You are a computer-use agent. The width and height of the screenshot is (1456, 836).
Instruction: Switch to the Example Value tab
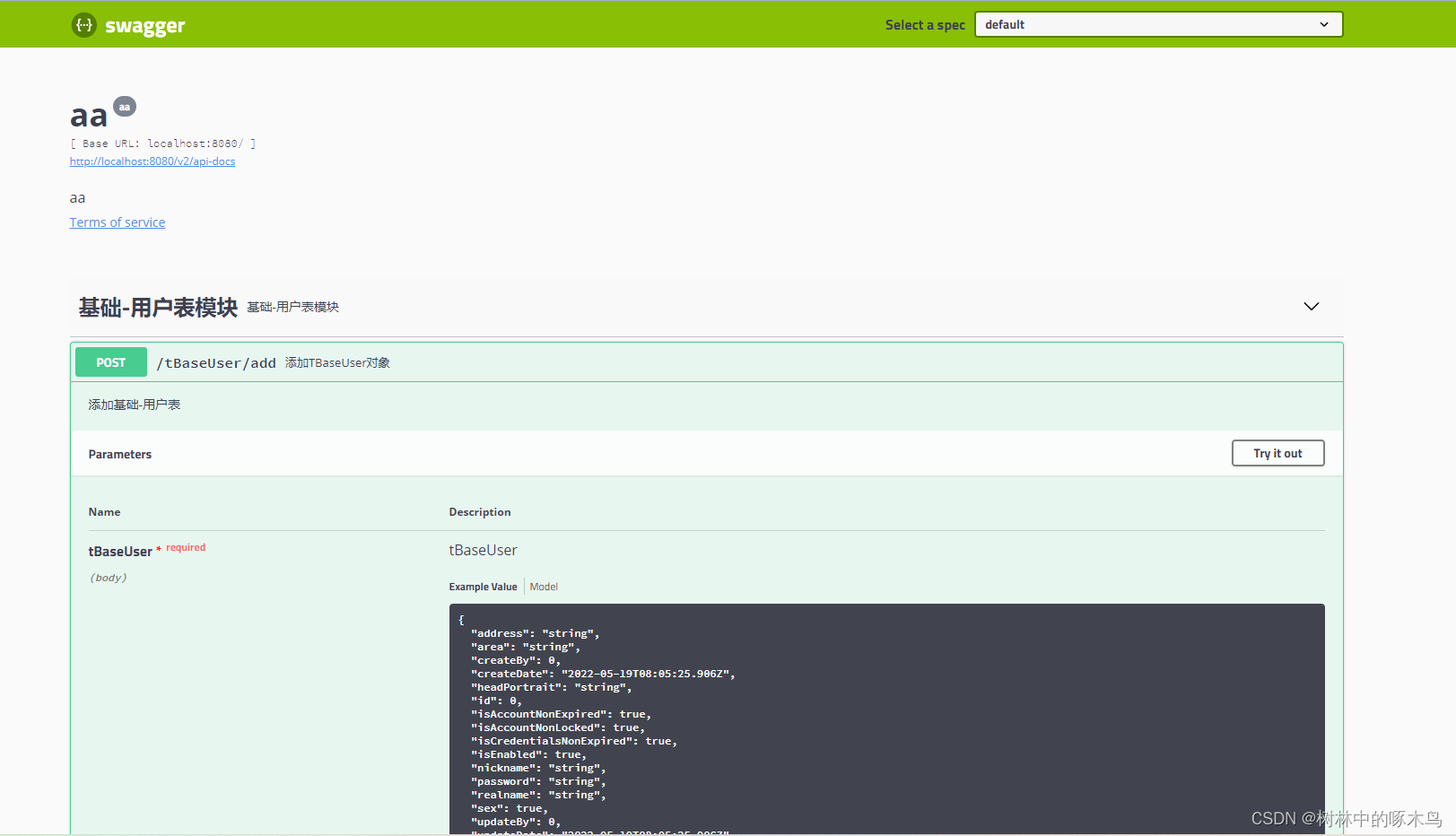click(483, 587)
